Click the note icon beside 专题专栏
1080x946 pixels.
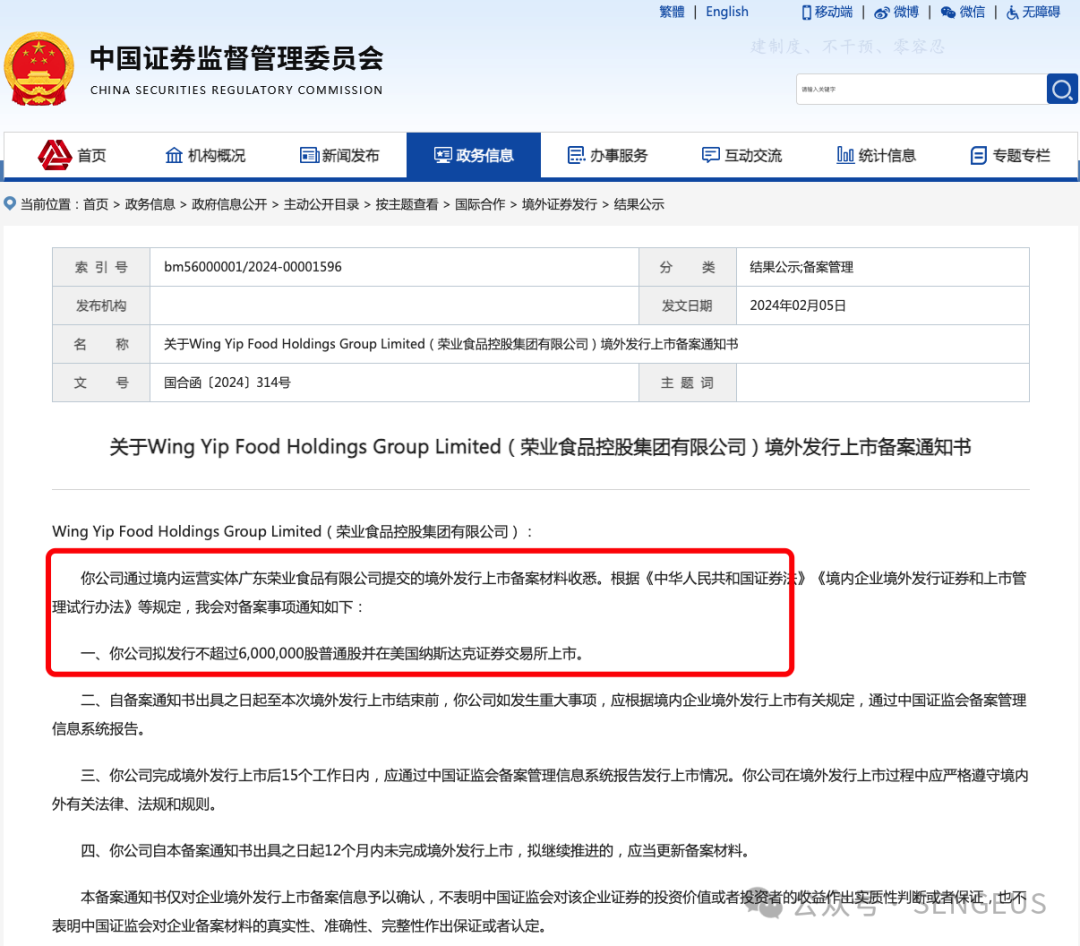coord(978,156)
